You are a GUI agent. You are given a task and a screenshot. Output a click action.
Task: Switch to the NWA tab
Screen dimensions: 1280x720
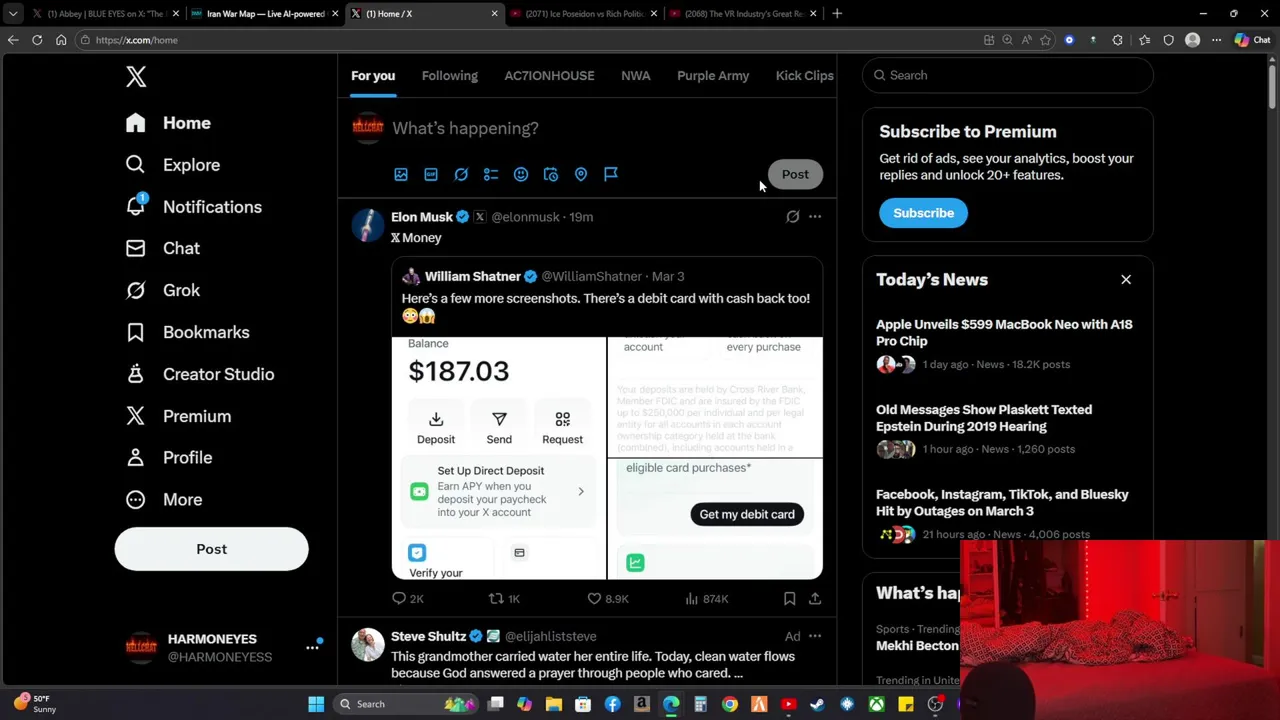point(636,76)
